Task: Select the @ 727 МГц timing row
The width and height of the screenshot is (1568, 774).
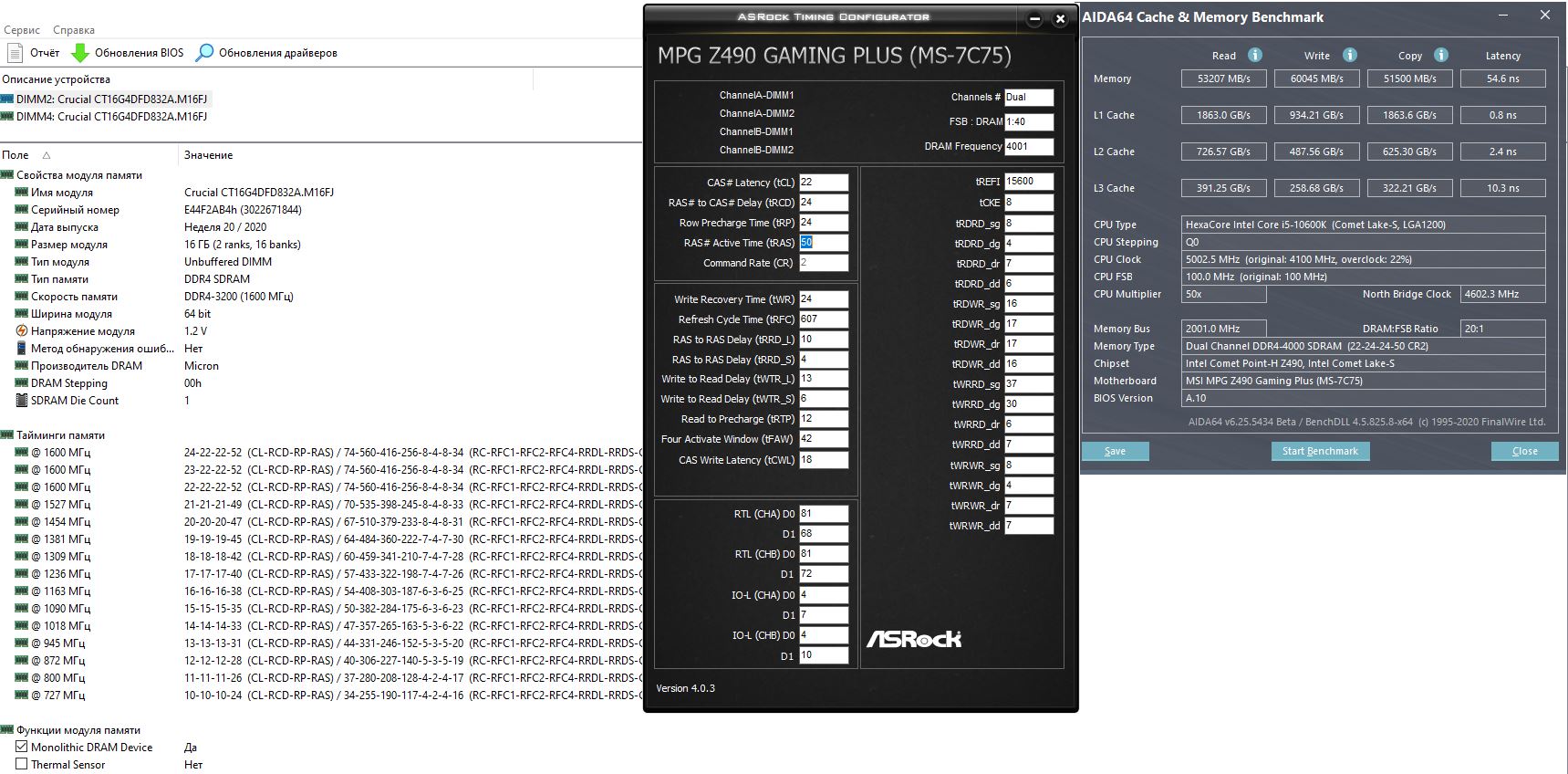Action: point(319,696)
